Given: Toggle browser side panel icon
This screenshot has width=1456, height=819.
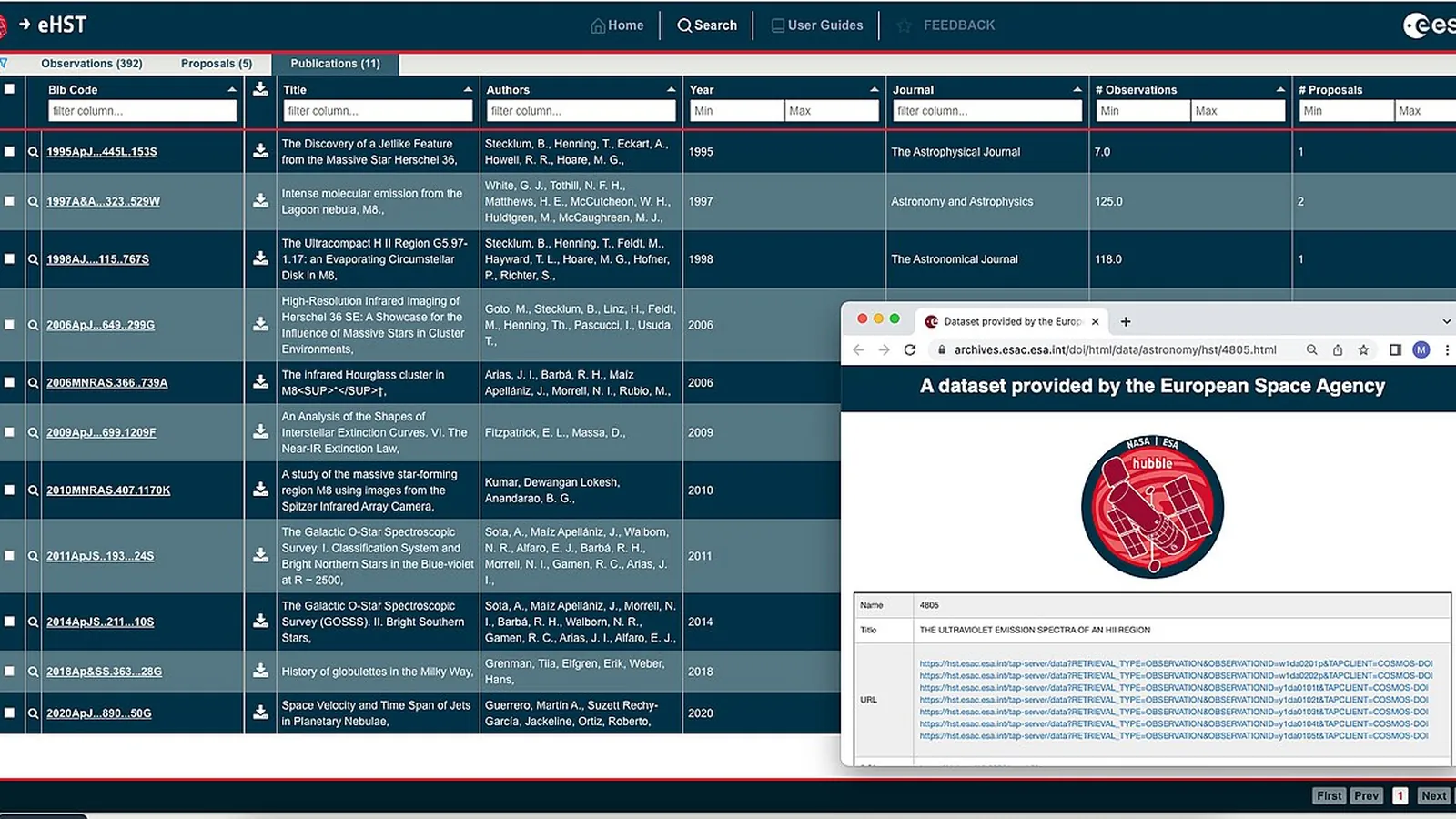Looking at the screenshot, I should click(x=1395, y=349).
